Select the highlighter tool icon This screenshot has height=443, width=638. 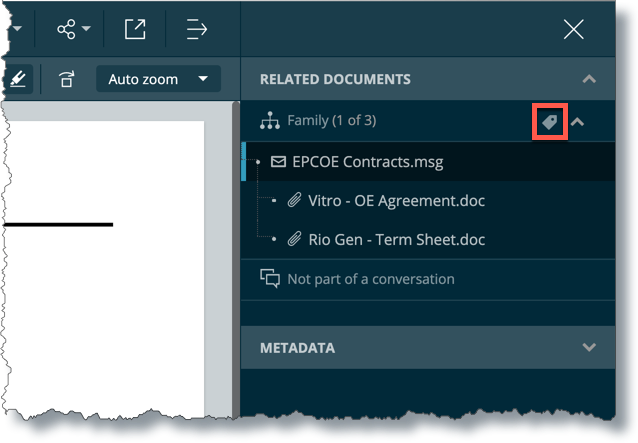(18, 79)
